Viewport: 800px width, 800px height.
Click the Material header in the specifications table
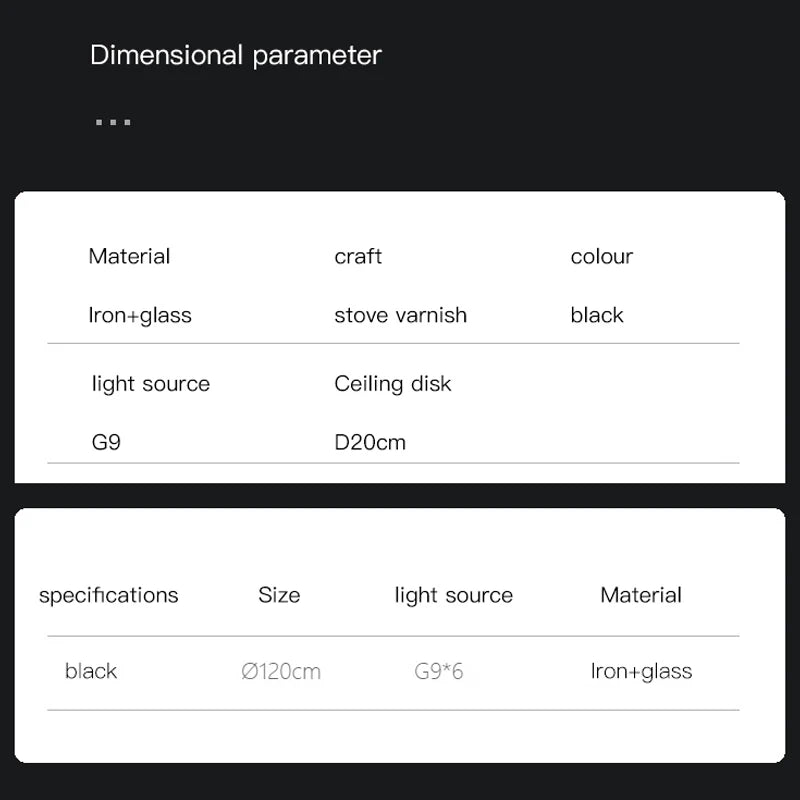641,595
